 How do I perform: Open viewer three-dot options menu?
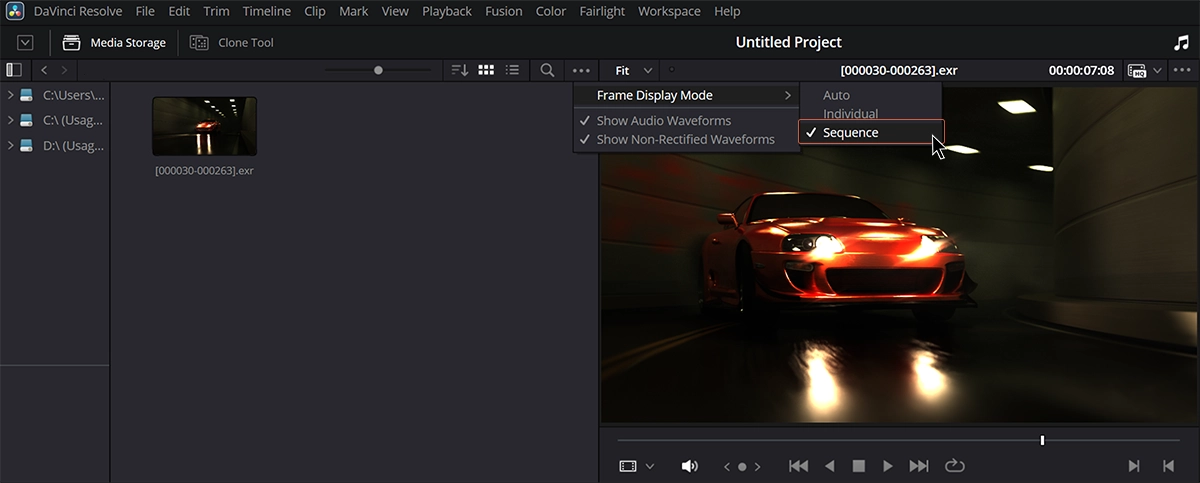click(x=1182, y=70)
